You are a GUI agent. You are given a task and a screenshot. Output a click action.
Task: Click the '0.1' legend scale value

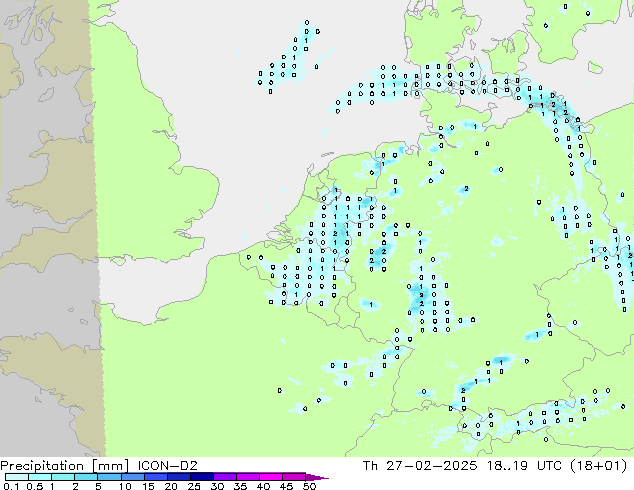[x=11, y=486]
